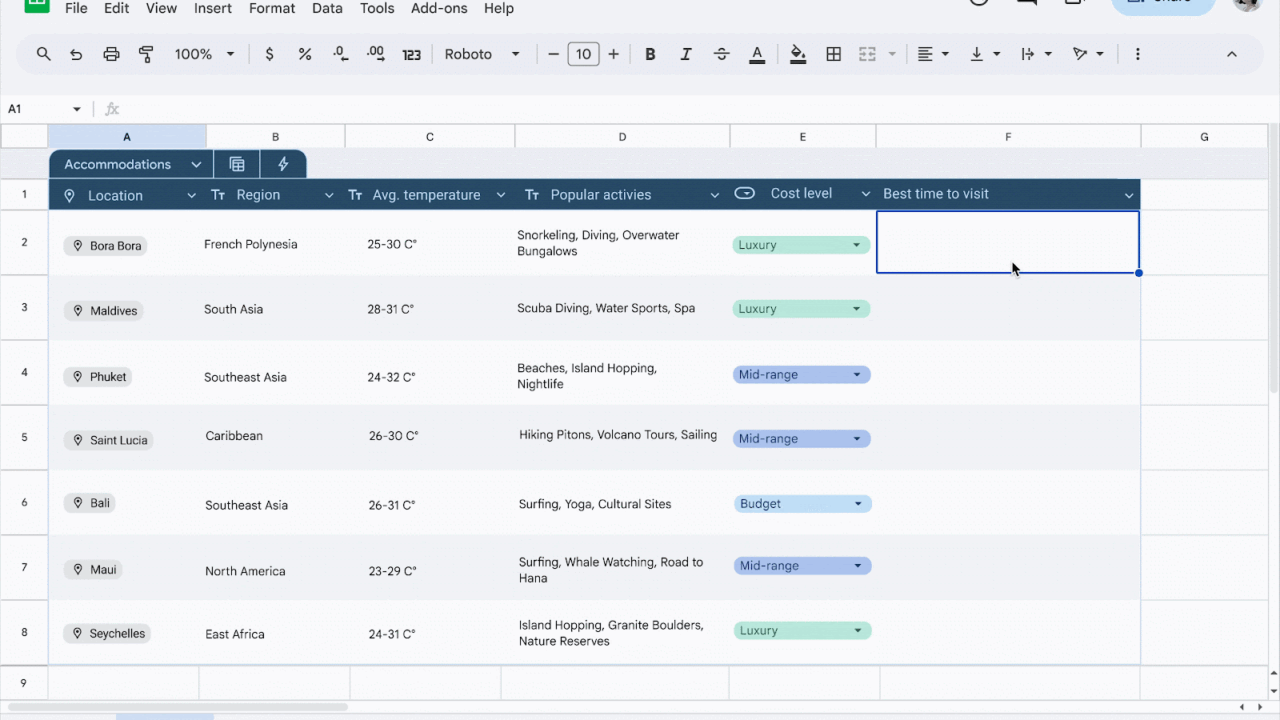
Task: Click the Phuket location chip
Action: point(99,377)
